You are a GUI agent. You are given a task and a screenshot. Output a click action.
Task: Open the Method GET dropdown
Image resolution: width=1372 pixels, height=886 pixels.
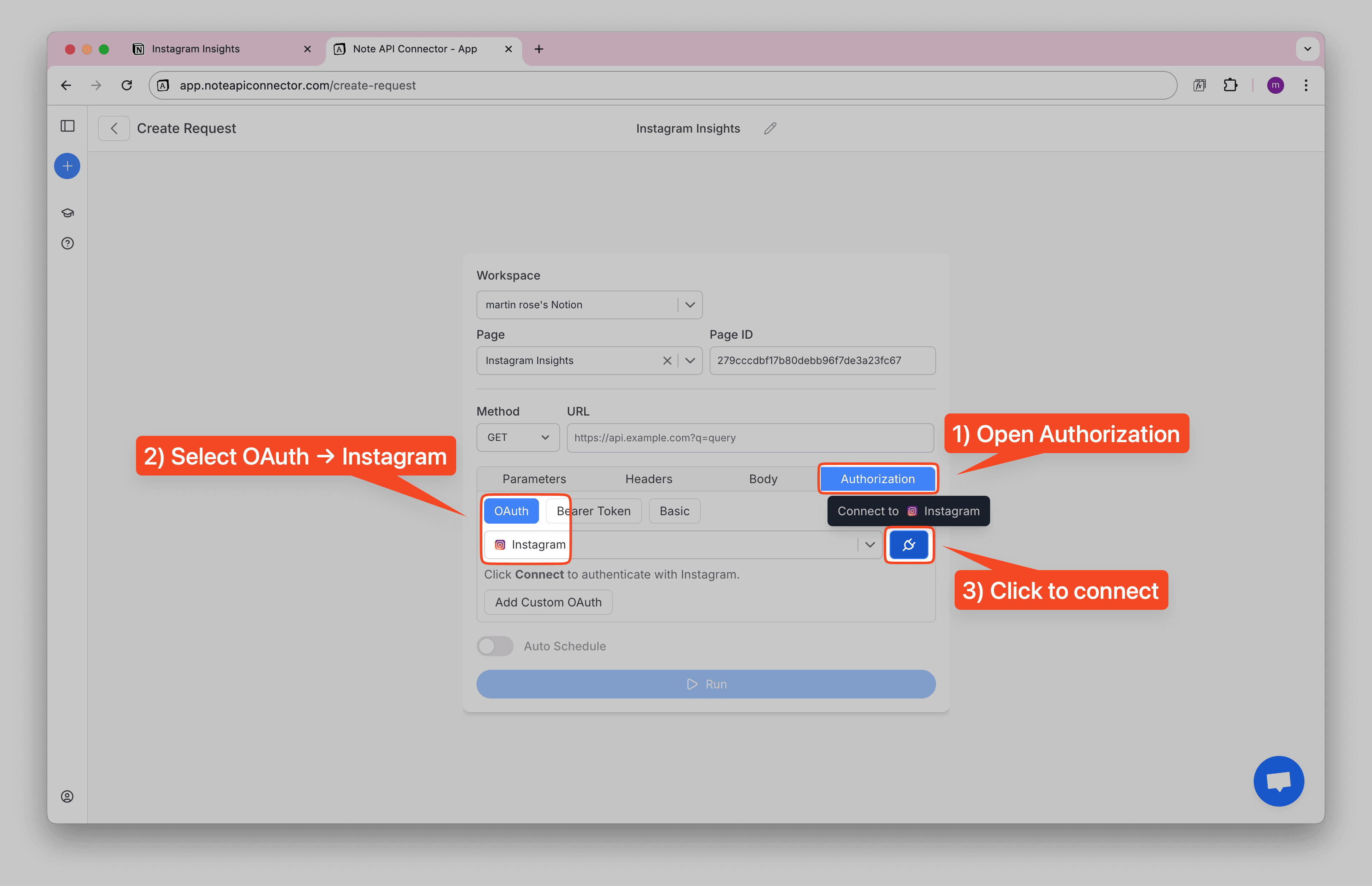point(518,437)
